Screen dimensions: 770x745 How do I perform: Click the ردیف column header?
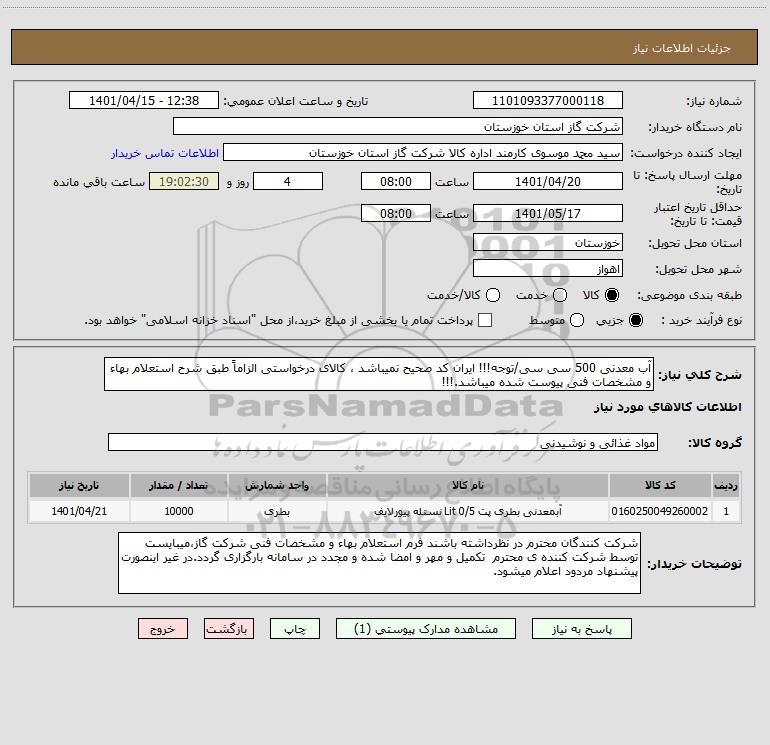(726, 486)
